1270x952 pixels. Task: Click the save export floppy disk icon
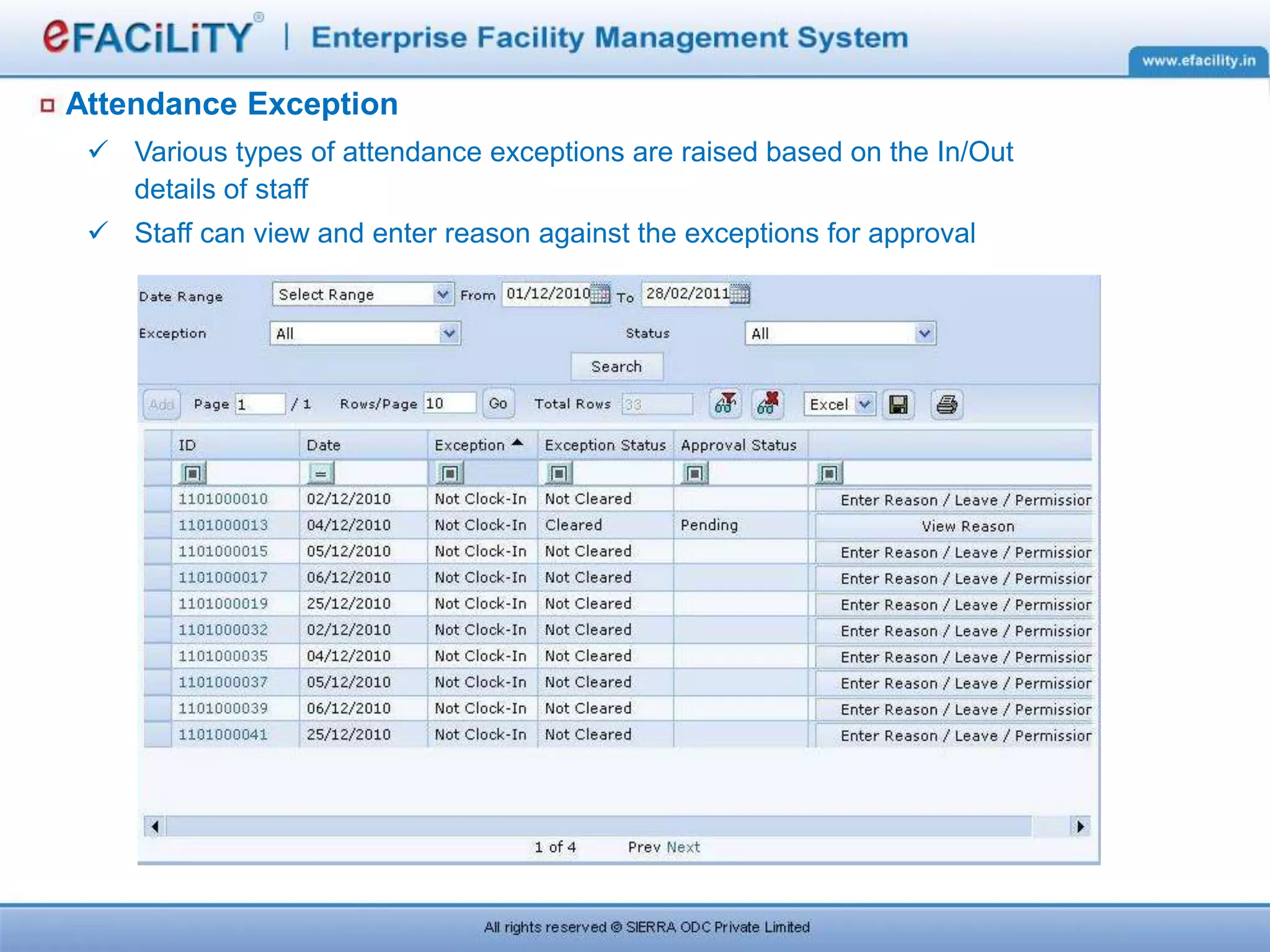[x=899, y=405]
